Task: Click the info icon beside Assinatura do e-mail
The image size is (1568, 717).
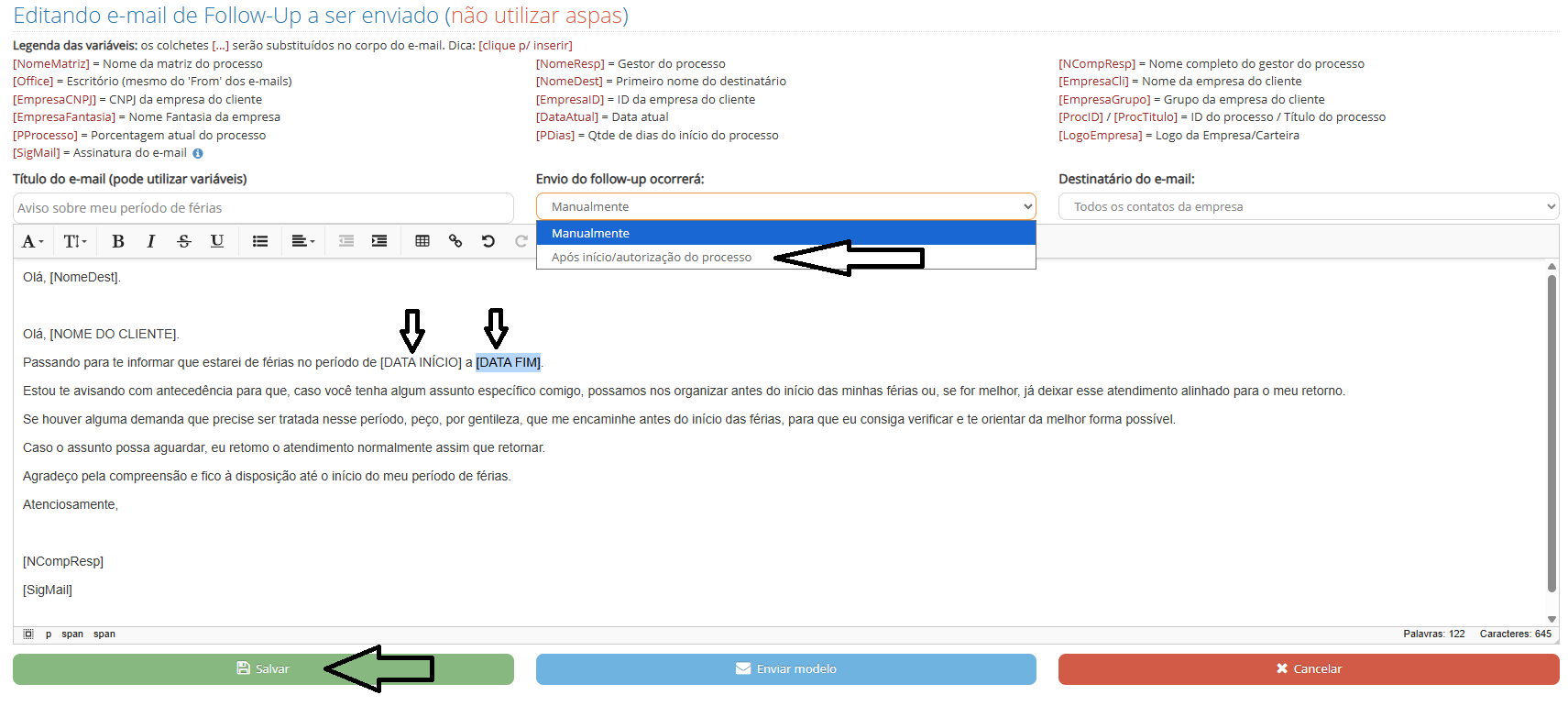Action: pos(198,154)
